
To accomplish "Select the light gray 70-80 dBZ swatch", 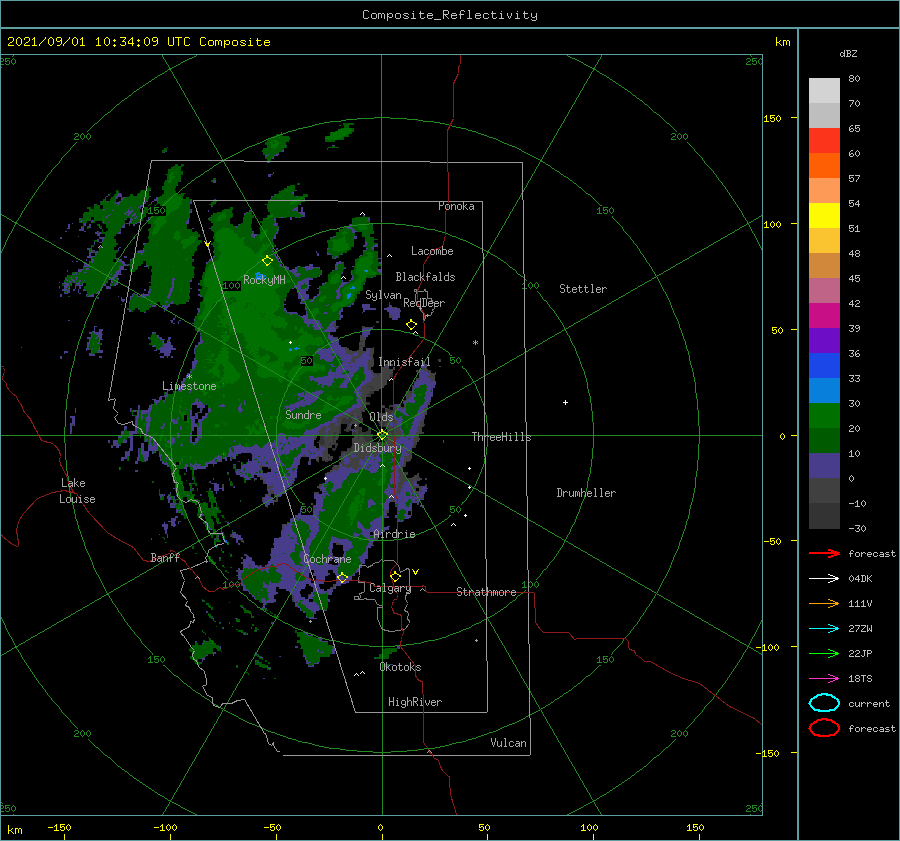I will point(824,90).
